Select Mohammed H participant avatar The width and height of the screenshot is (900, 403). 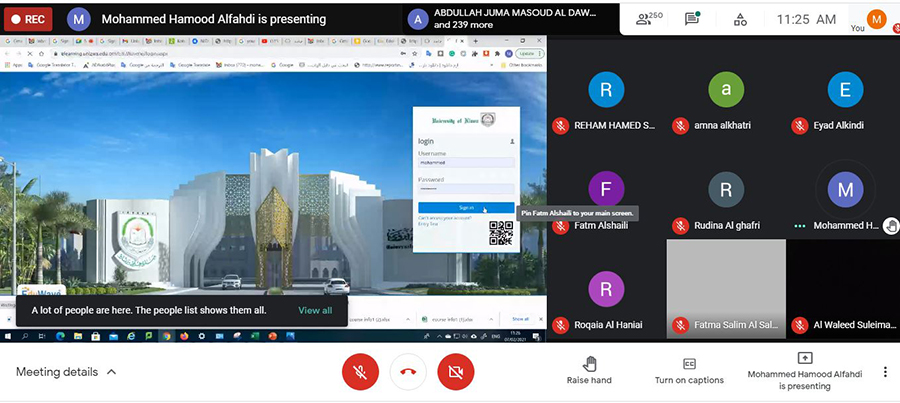tap(845, 189)
